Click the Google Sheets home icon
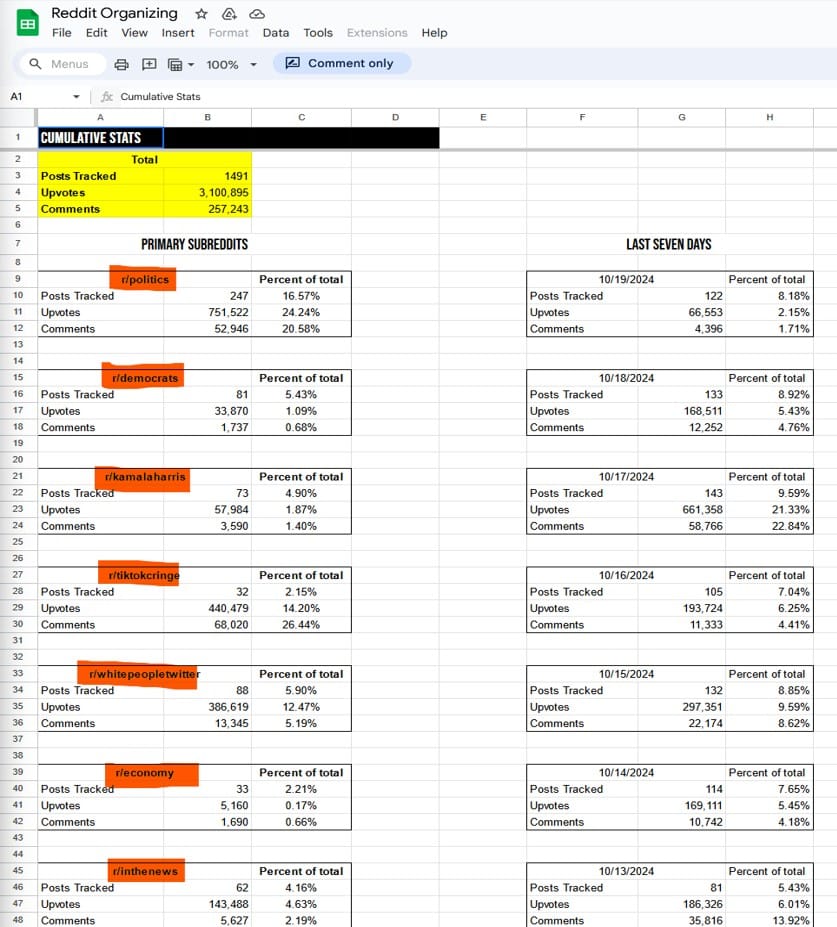Viewport: 837px width, 927px height. pyautogui.click(x=28, y=22)
